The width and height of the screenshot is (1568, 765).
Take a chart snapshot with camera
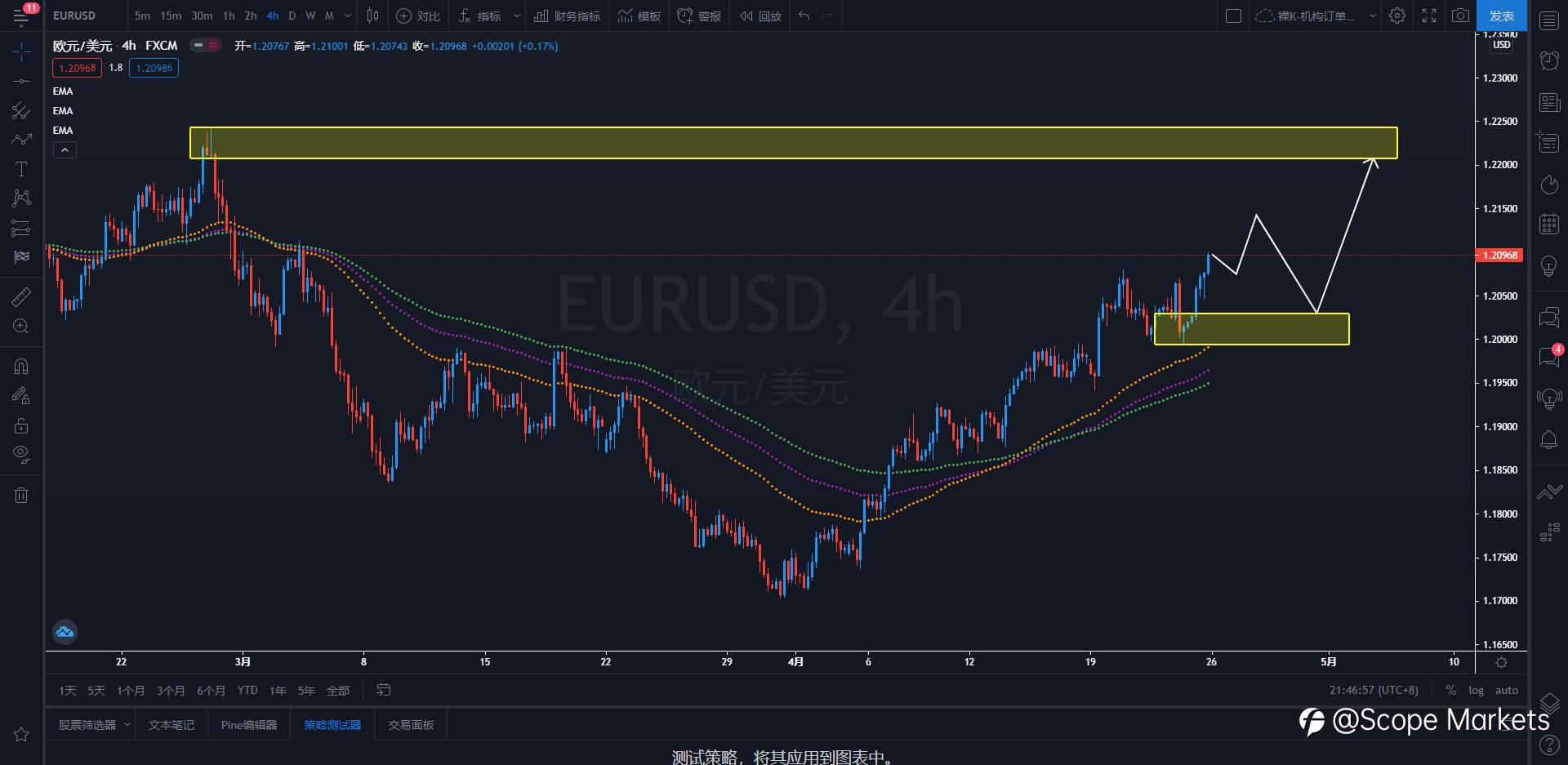point(1461,16)
